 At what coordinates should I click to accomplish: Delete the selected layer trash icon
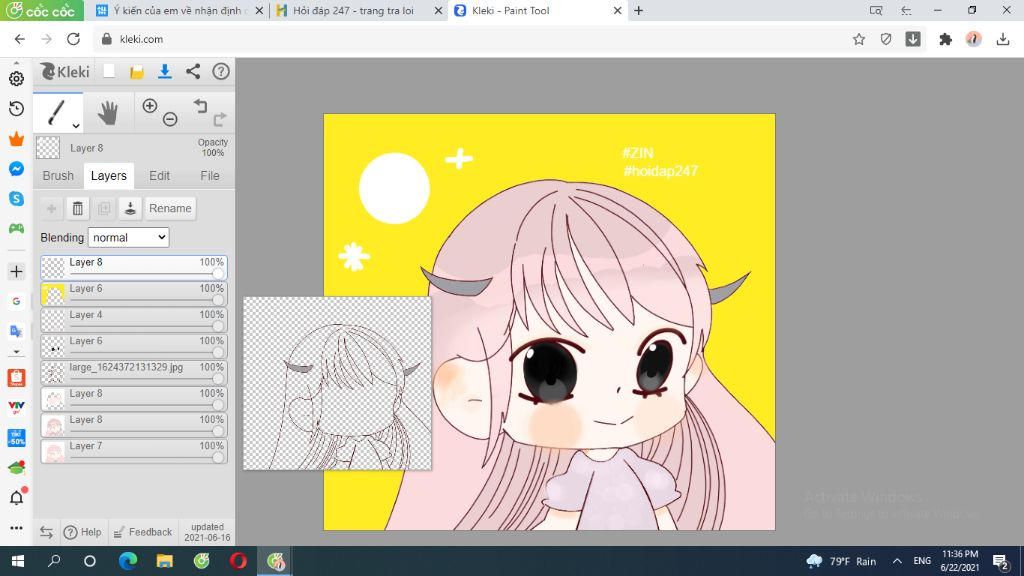78,208
